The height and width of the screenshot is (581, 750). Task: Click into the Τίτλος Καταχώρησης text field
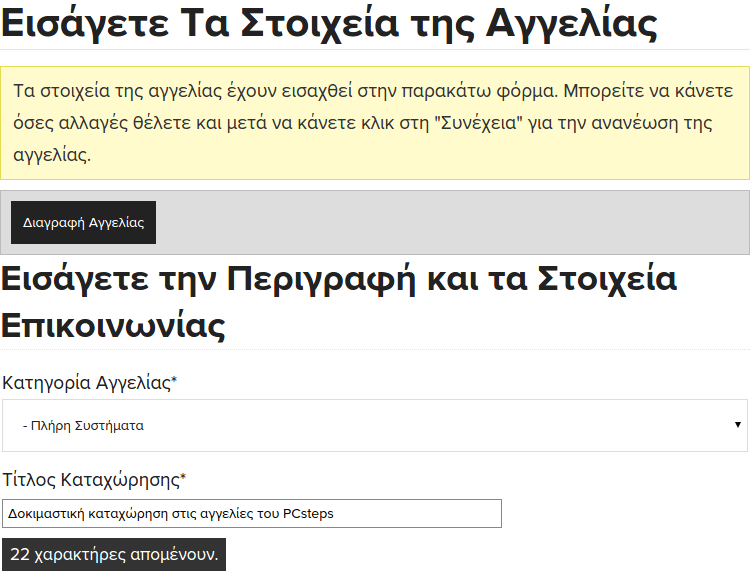(x=252, y=514)
